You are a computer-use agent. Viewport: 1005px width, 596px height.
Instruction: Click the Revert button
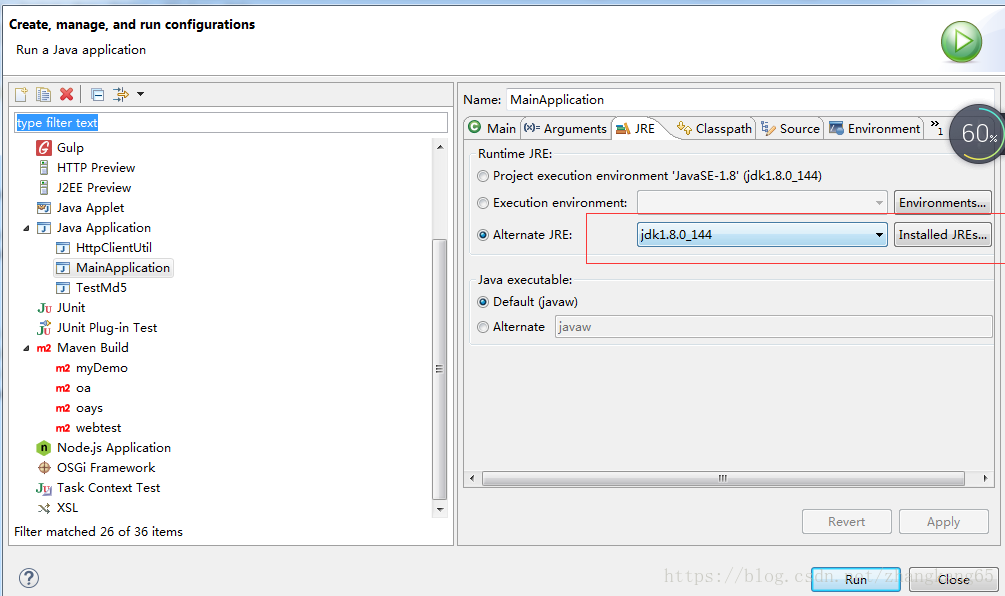click(846, 522)
